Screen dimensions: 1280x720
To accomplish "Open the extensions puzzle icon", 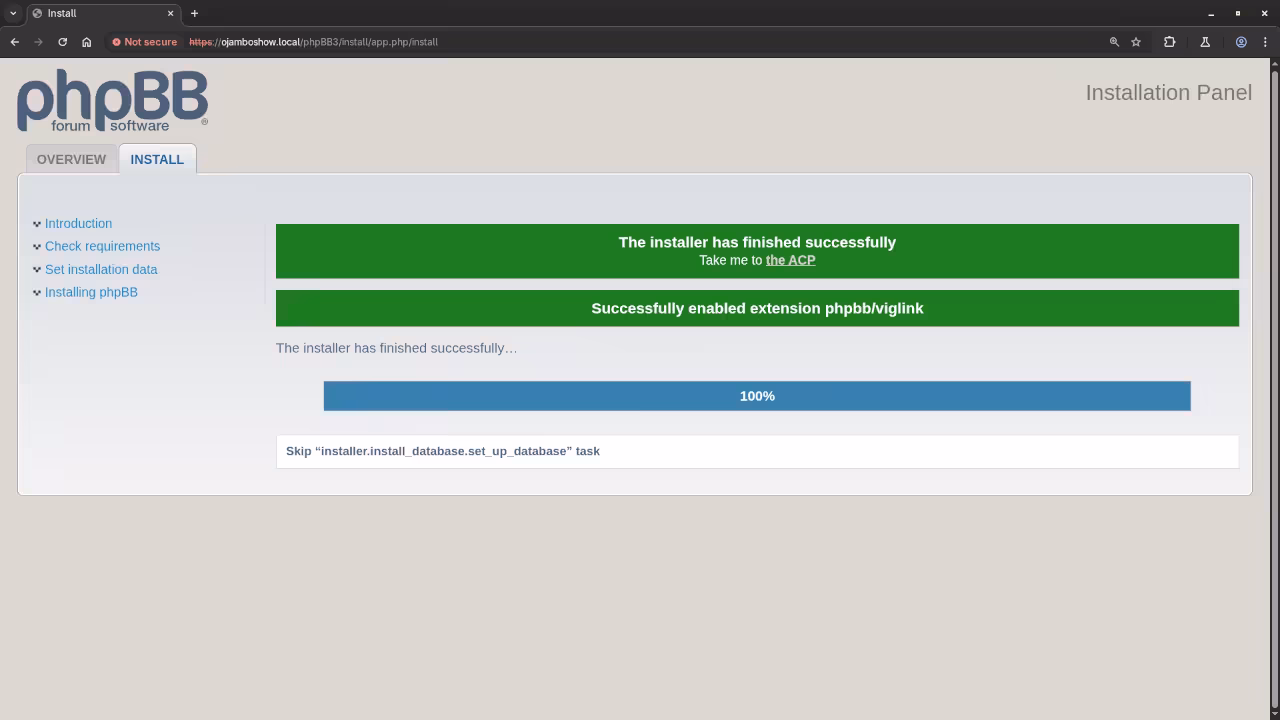I will (1169, 42).
